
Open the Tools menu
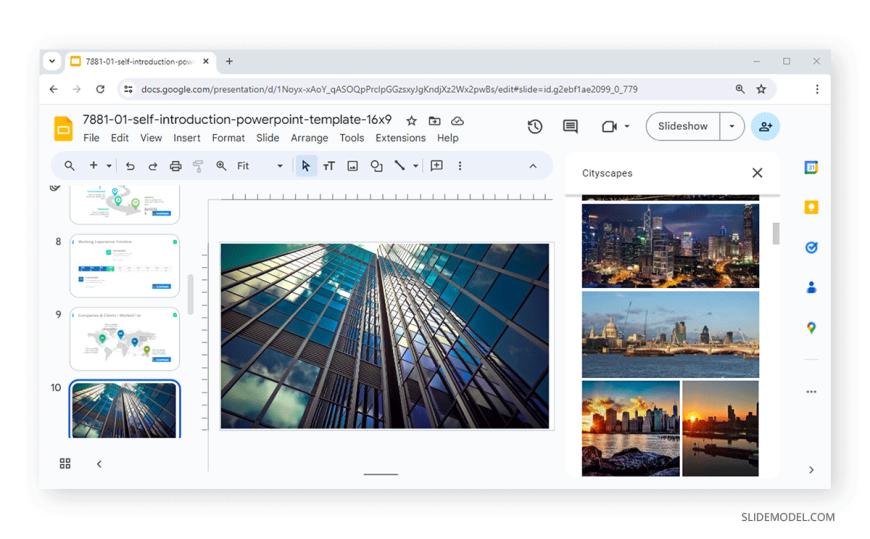point(352,138)
